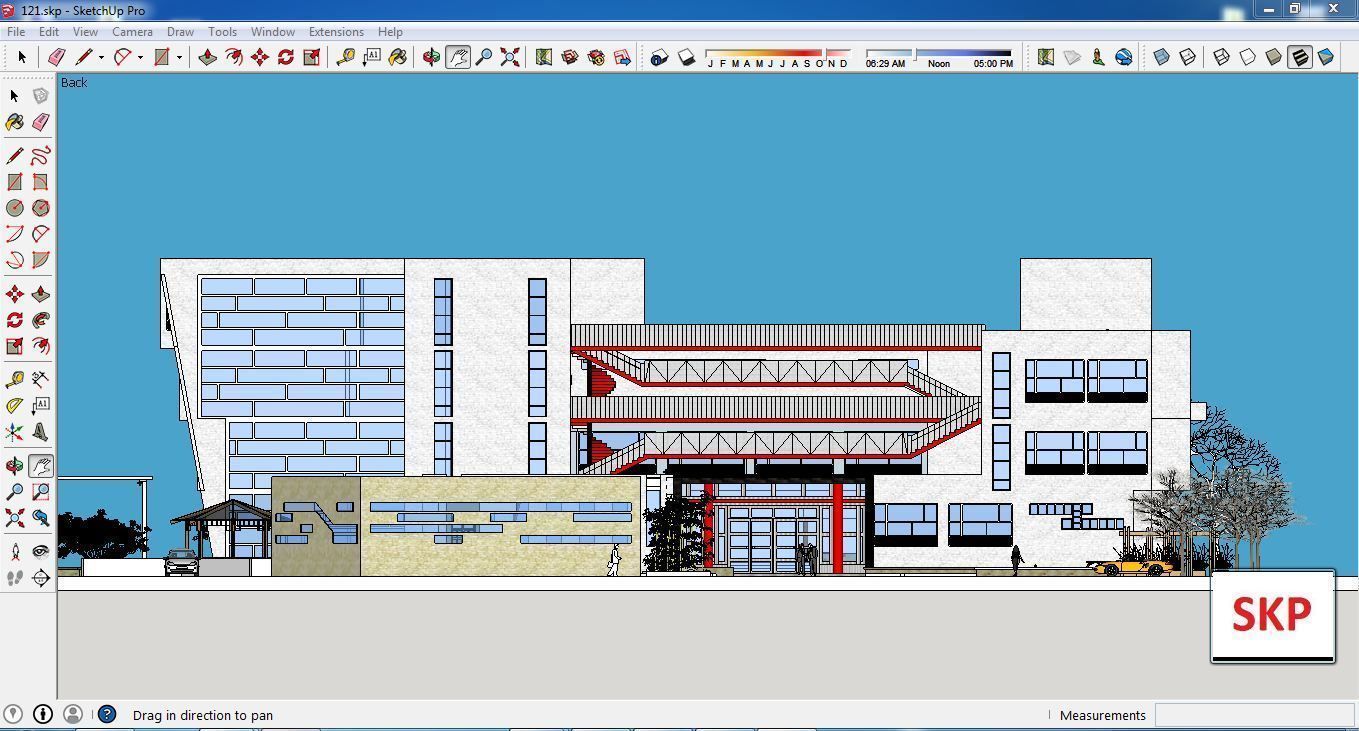Open the Edit menu
This screenshot has height=731, width=1359.
pyautogui.click(x=48, y=31)
